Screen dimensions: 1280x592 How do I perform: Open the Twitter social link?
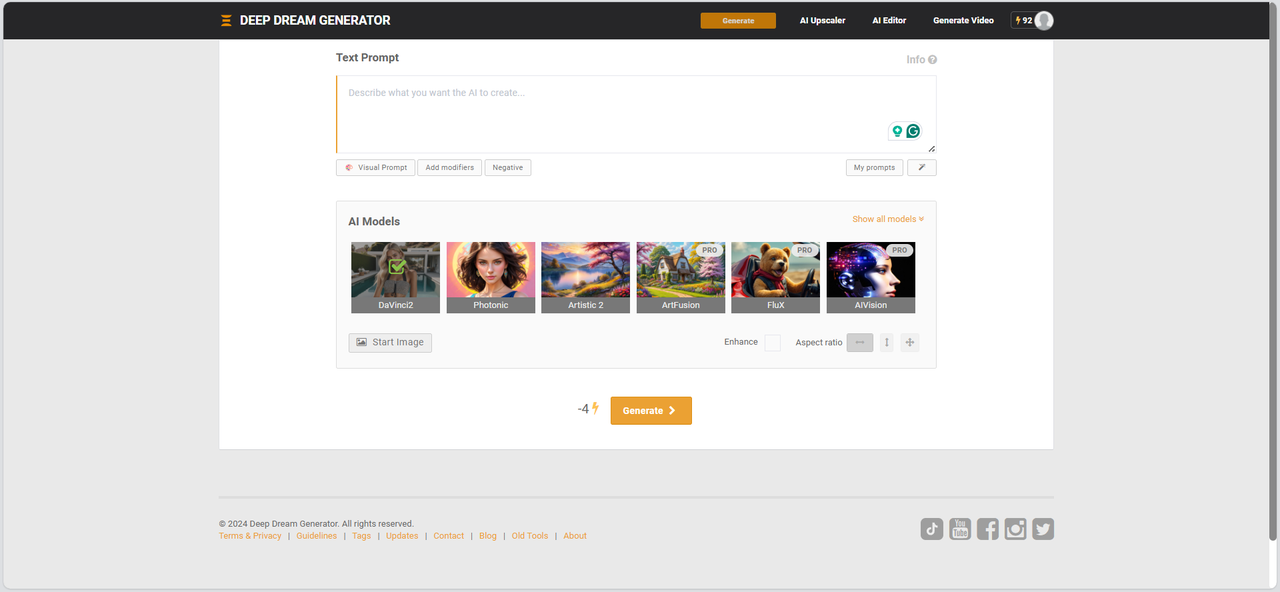coord(1043,529)
